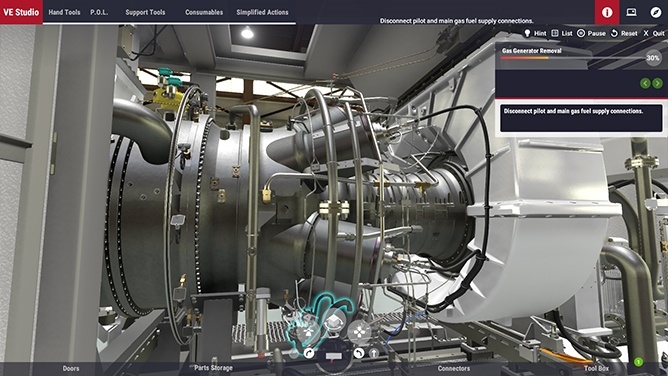Image resolution: width=668 pixels, height=376 pixels.
Task: Reset the procedure
Action: [624, 33]
